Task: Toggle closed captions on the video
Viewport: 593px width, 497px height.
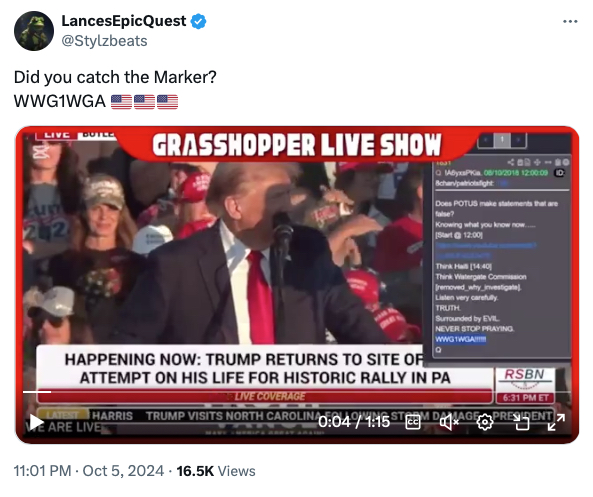Action: tap(413, 422)
